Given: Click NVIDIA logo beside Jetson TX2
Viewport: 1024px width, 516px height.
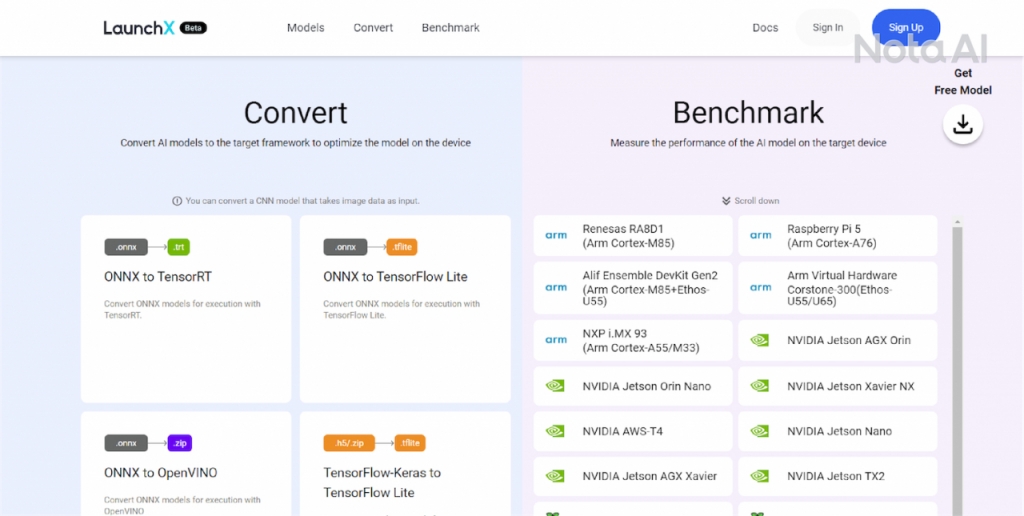Looking at the screenshot, I should (760, 476).
